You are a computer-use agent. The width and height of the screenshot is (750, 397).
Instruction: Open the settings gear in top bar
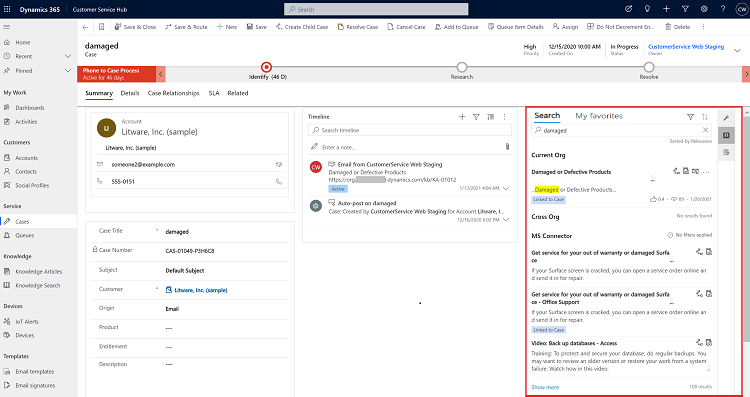[704, 9]
